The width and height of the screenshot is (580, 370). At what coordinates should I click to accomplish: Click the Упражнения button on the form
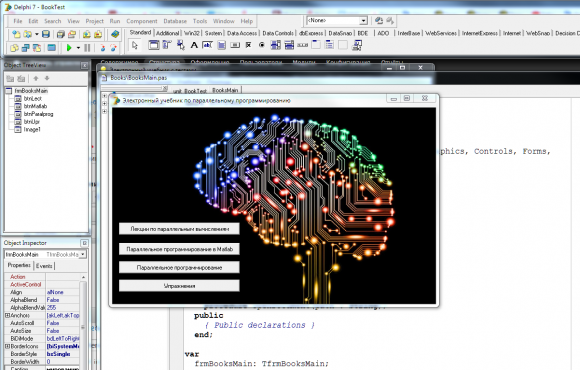point(179,286)
